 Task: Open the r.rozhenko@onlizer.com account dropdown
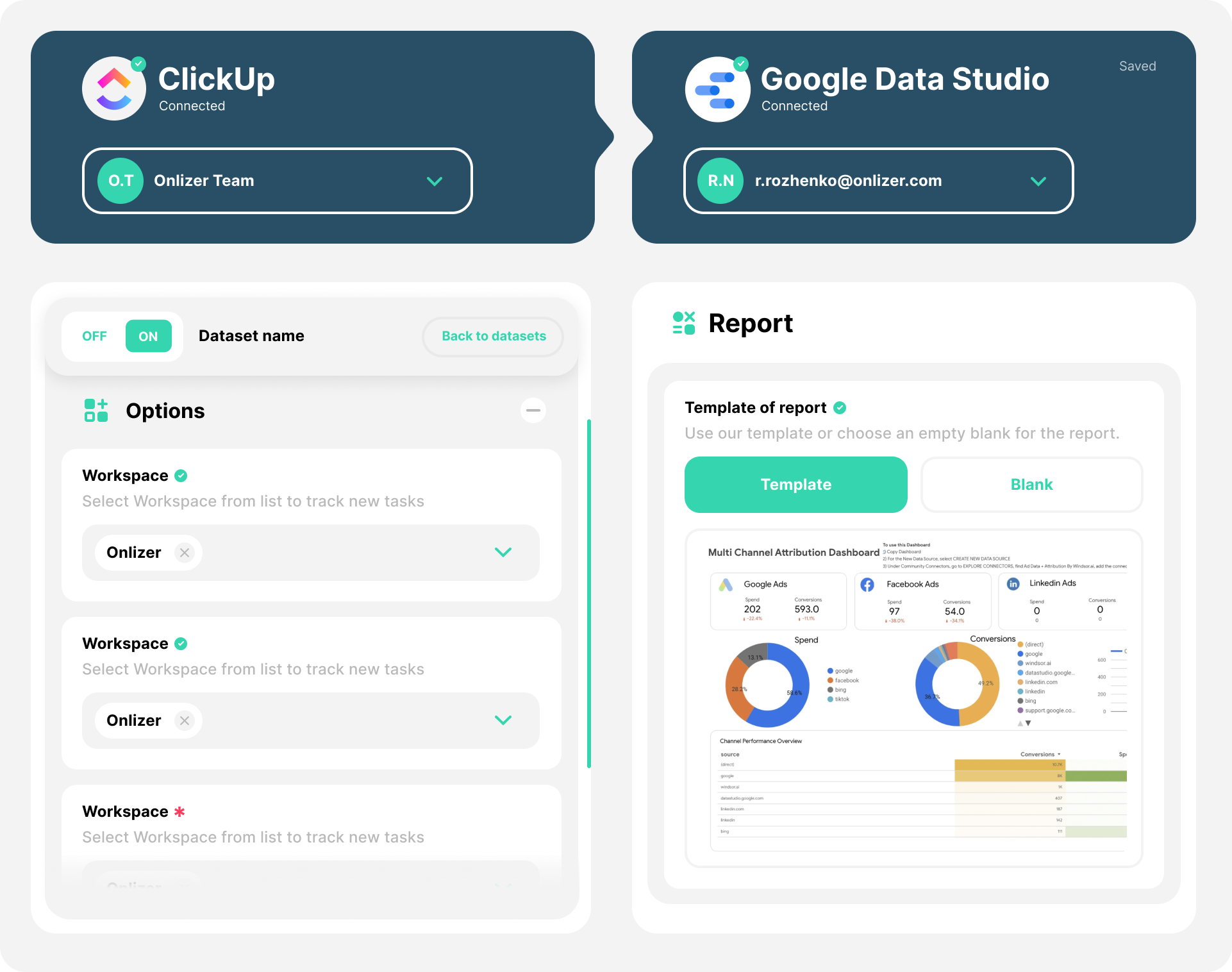(x=1038, y=181)
